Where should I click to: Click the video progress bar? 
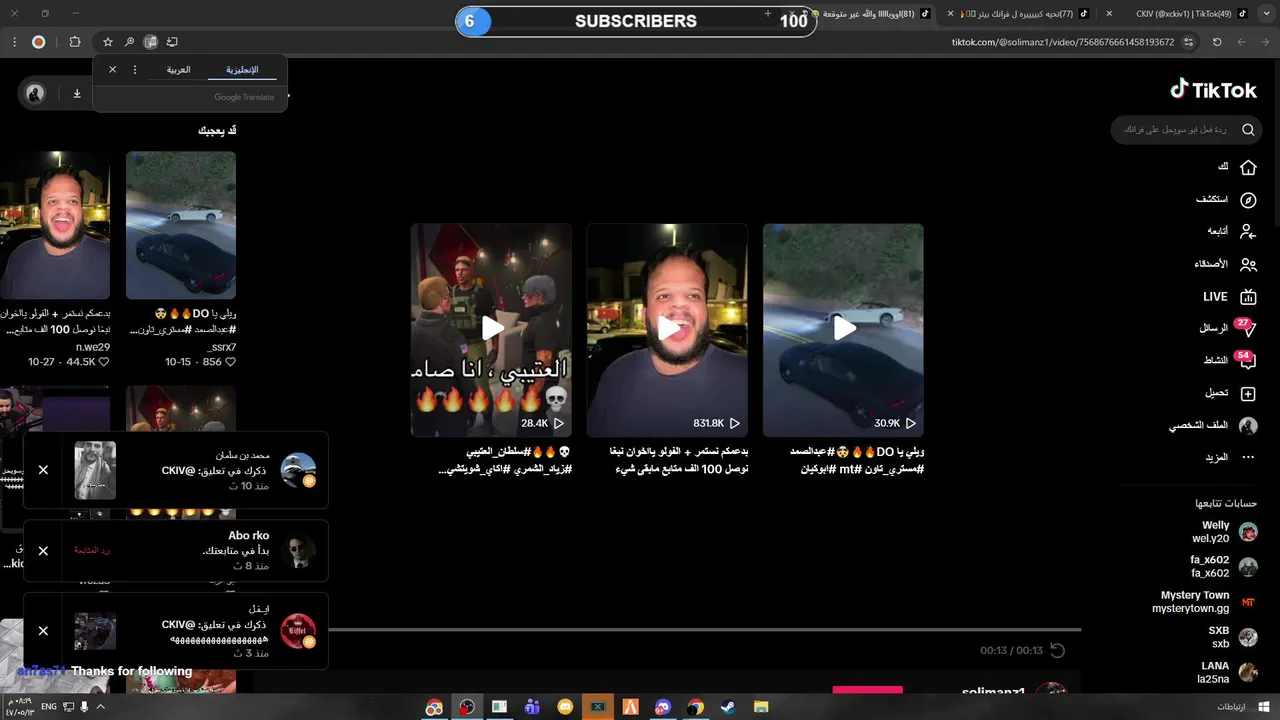tap(705, 630)
